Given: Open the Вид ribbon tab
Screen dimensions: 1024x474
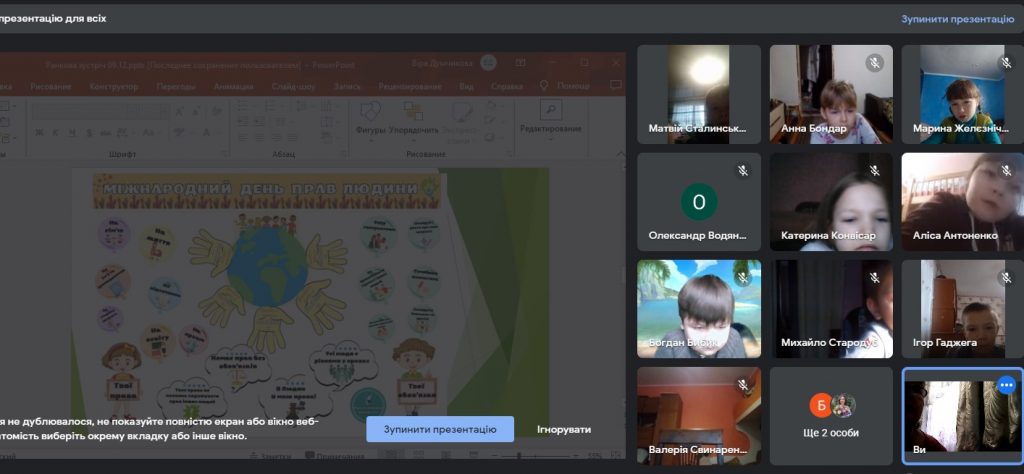Looking at the screenshot, I should [466, 86].
